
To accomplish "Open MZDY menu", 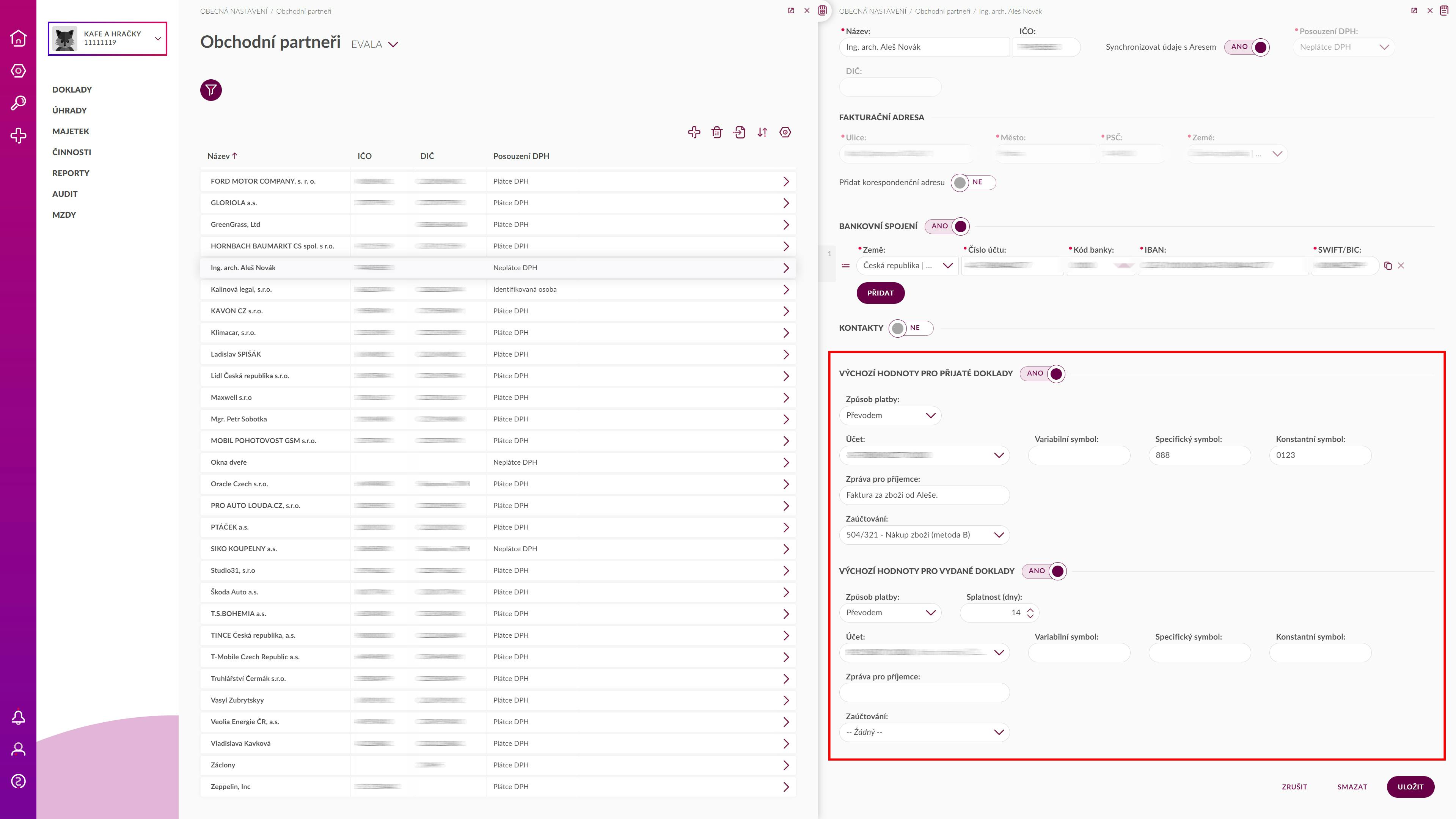I will click(64, 215).
